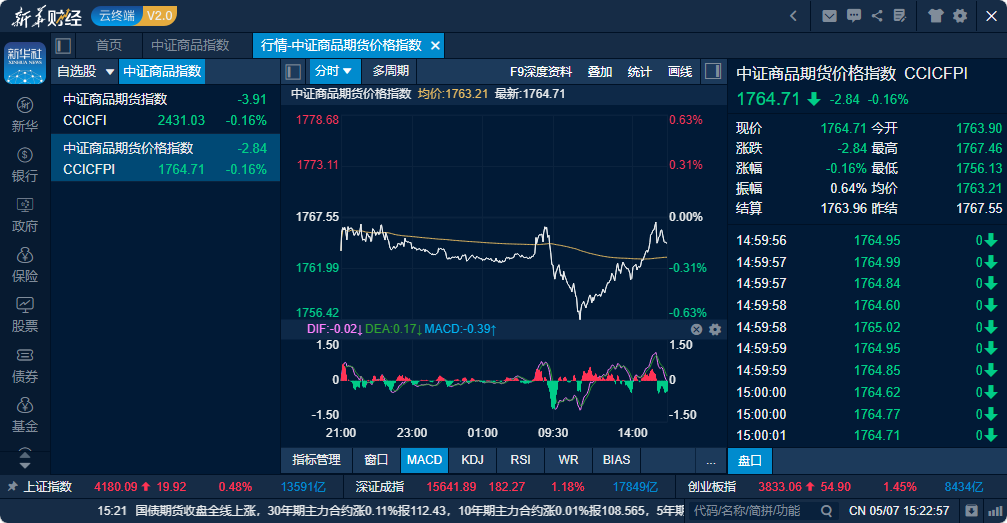Click 创业板指 in the ticker bar
This screenshot has width=1007, height=523.
[711, 487]
